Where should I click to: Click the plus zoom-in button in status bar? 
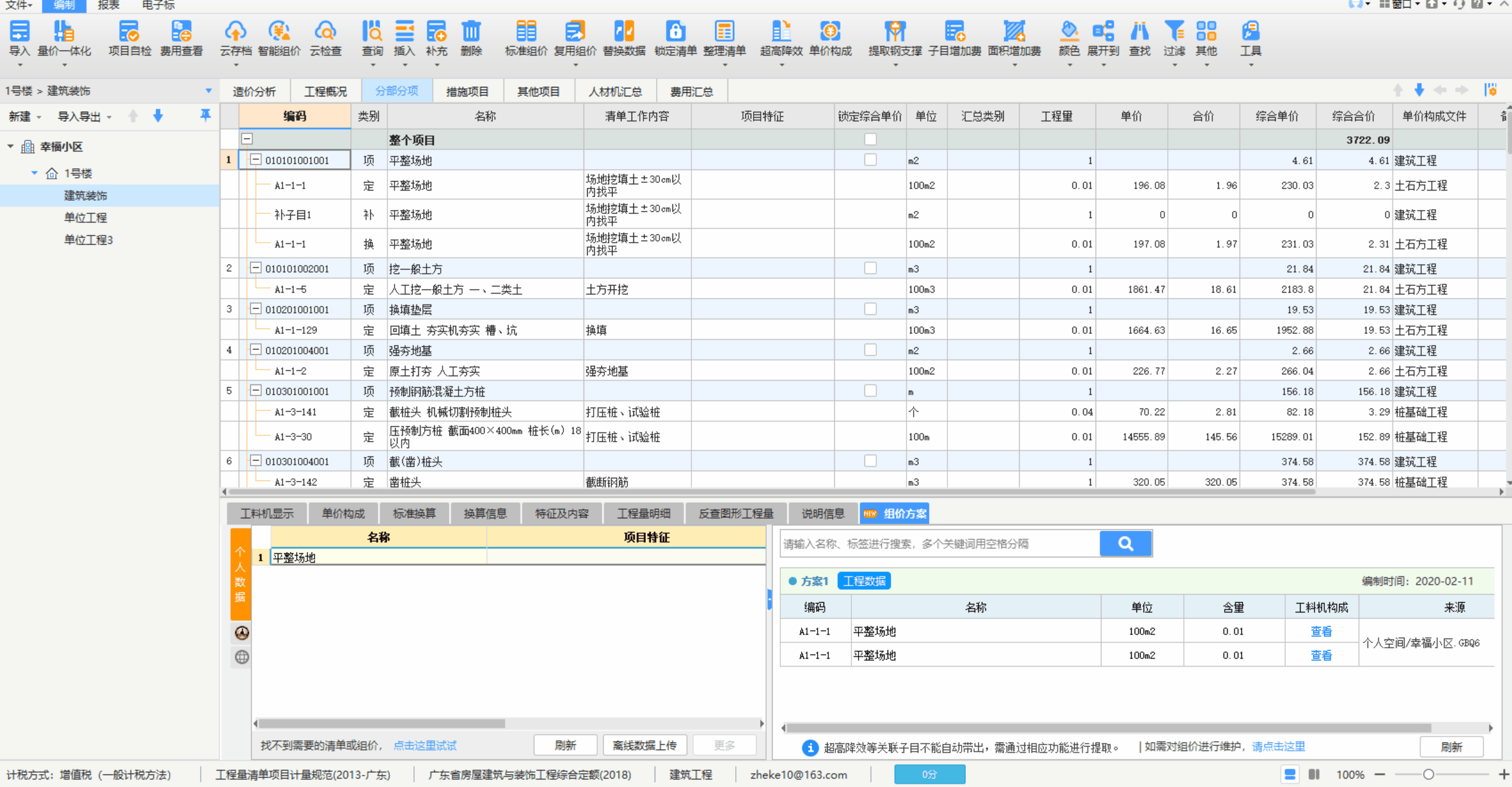[1504, 775]
